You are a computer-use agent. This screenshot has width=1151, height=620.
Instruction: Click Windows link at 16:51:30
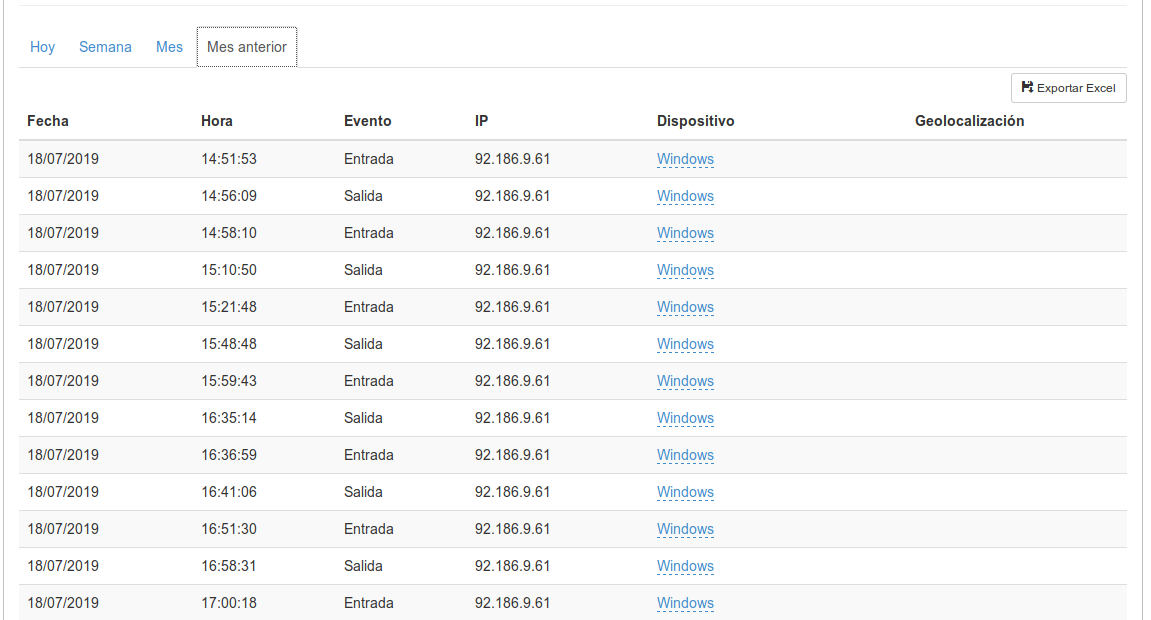point(685,529)
